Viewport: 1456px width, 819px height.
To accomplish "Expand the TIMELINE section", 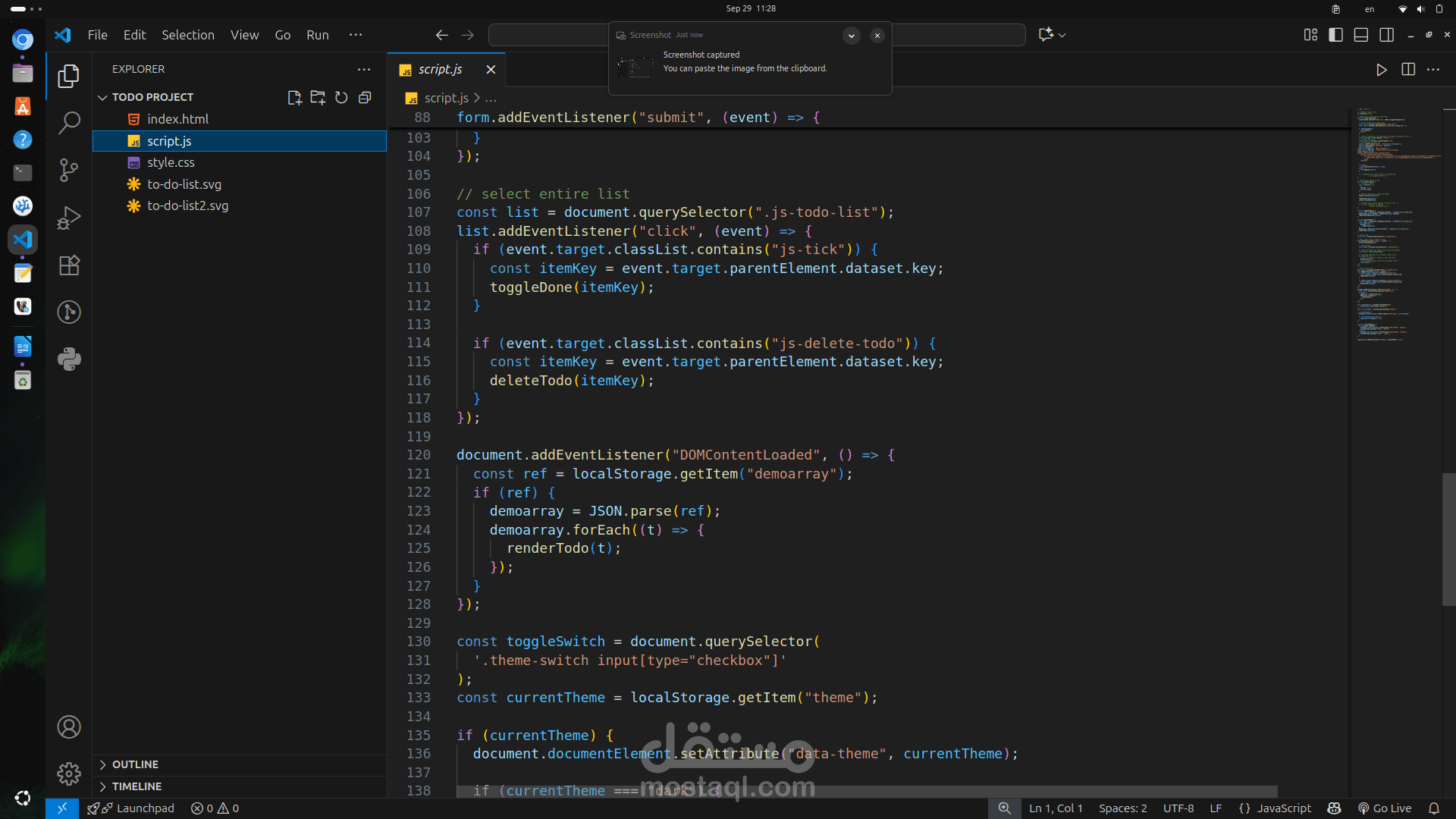I will click(x=136, y=786).
